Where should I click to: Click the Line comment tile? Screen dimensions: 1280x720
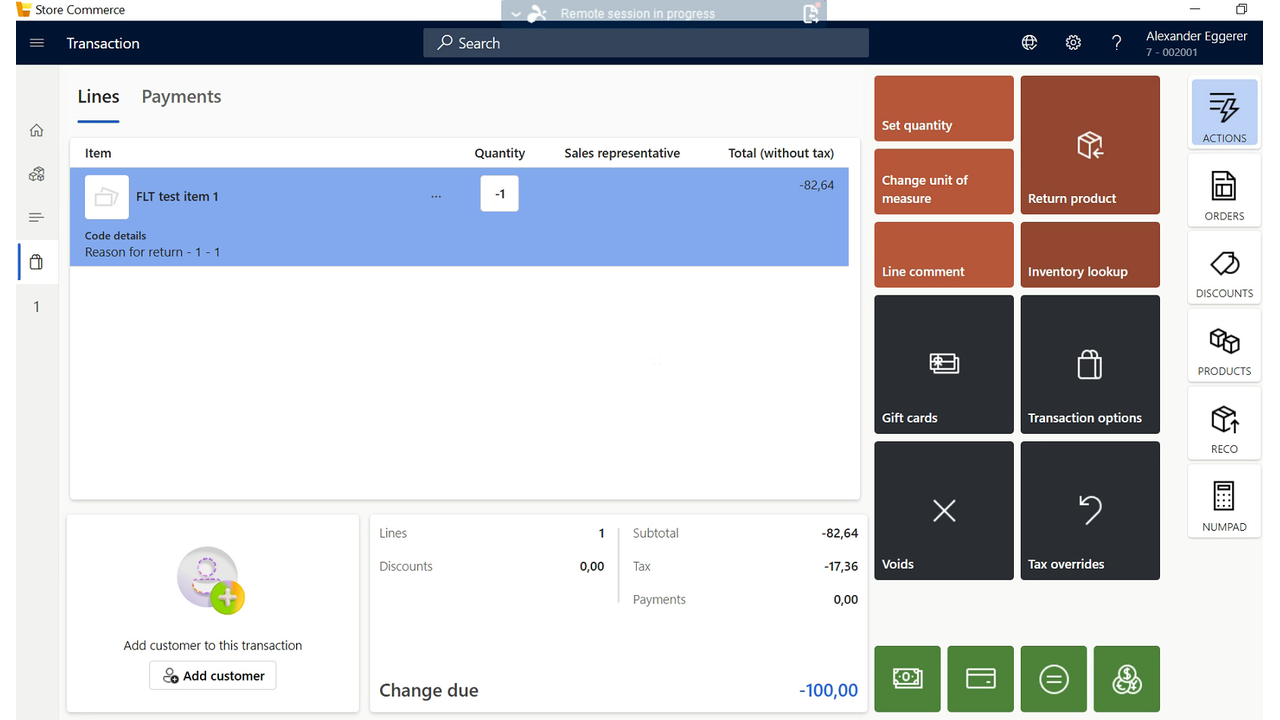[944, 254]
